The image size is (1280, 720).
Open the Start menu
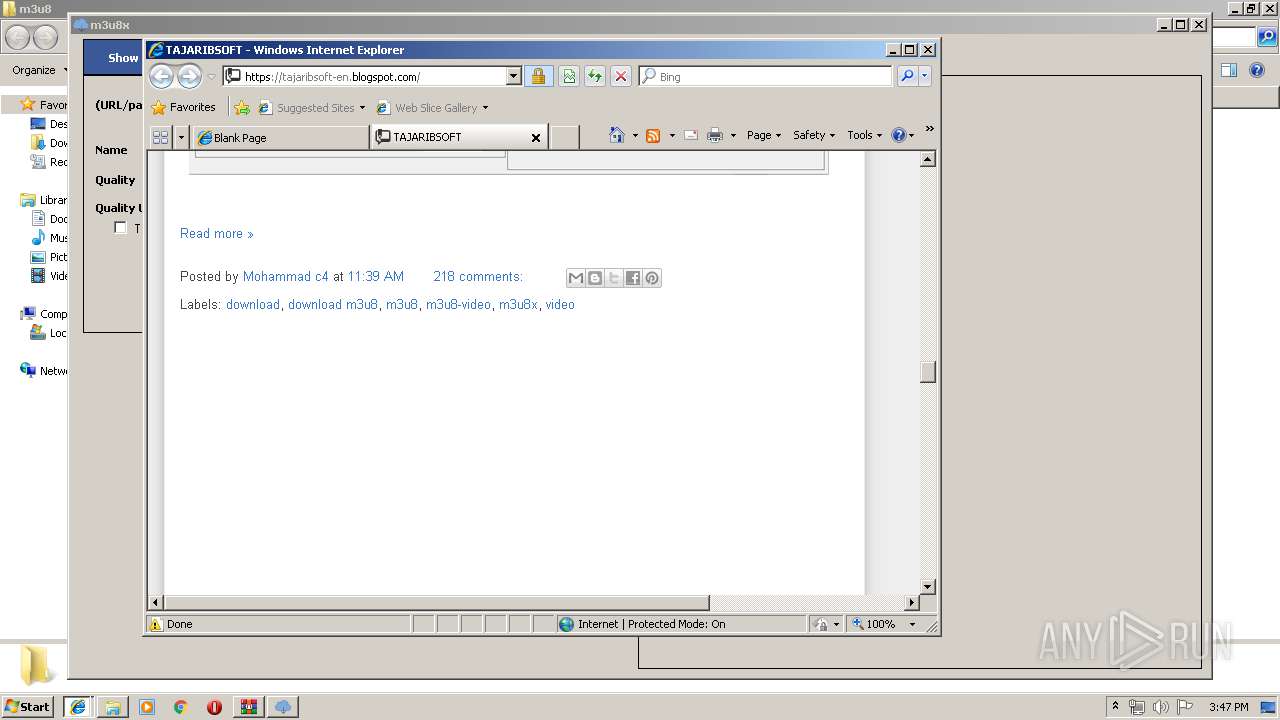[28, 706]
